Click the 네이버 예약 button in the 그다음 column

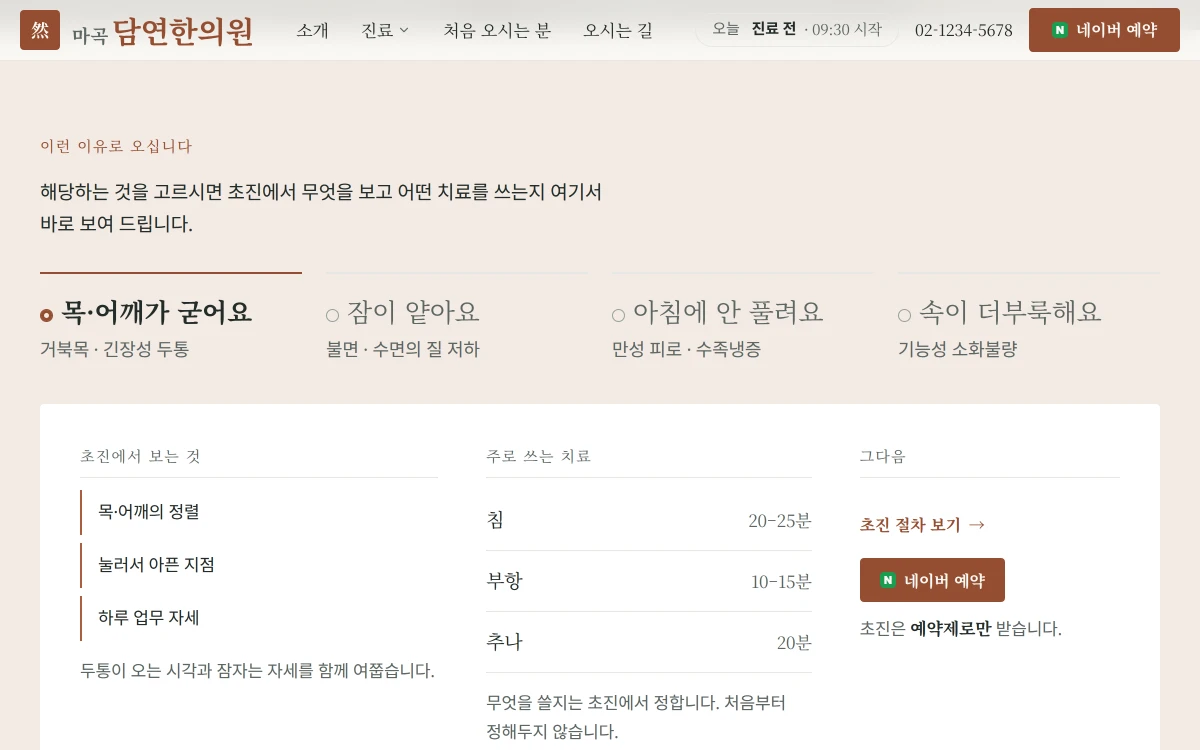[x=932, y=580]
